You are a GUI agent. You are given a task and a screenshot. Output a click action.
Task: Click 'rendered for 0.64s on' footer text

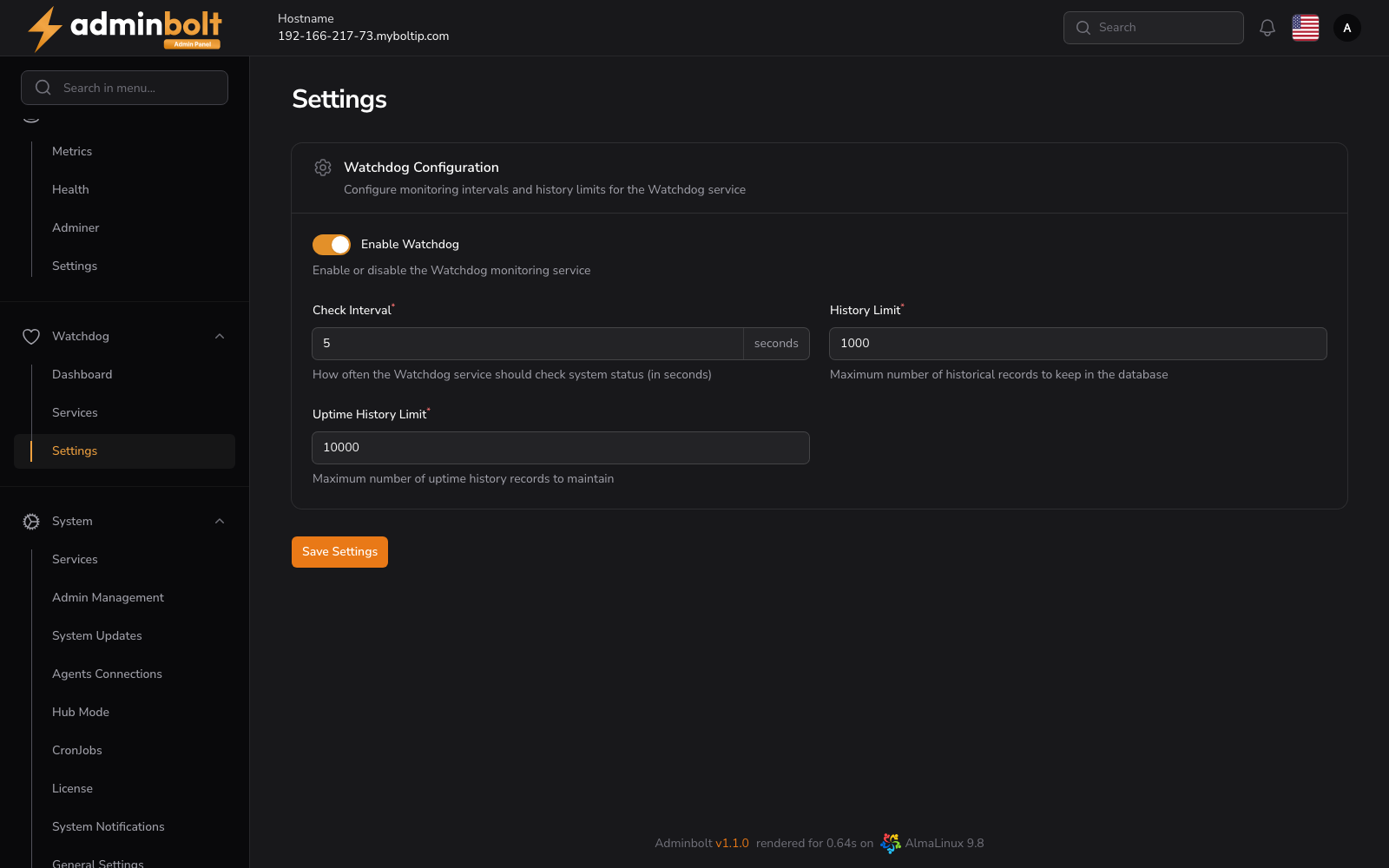pyautogui.click(x=814, y=843)
